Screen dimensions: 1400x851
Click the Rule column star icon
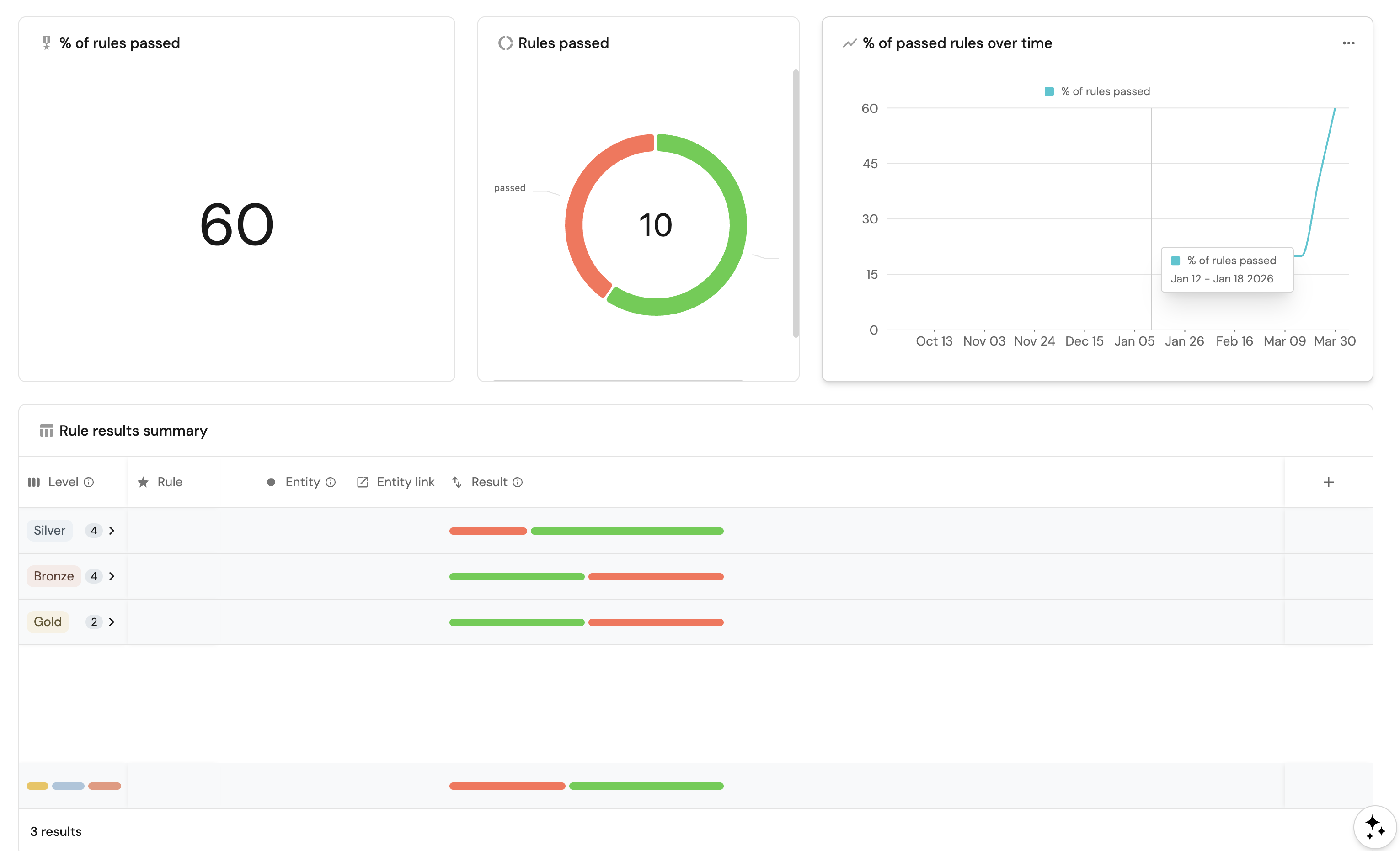[143, 482]
